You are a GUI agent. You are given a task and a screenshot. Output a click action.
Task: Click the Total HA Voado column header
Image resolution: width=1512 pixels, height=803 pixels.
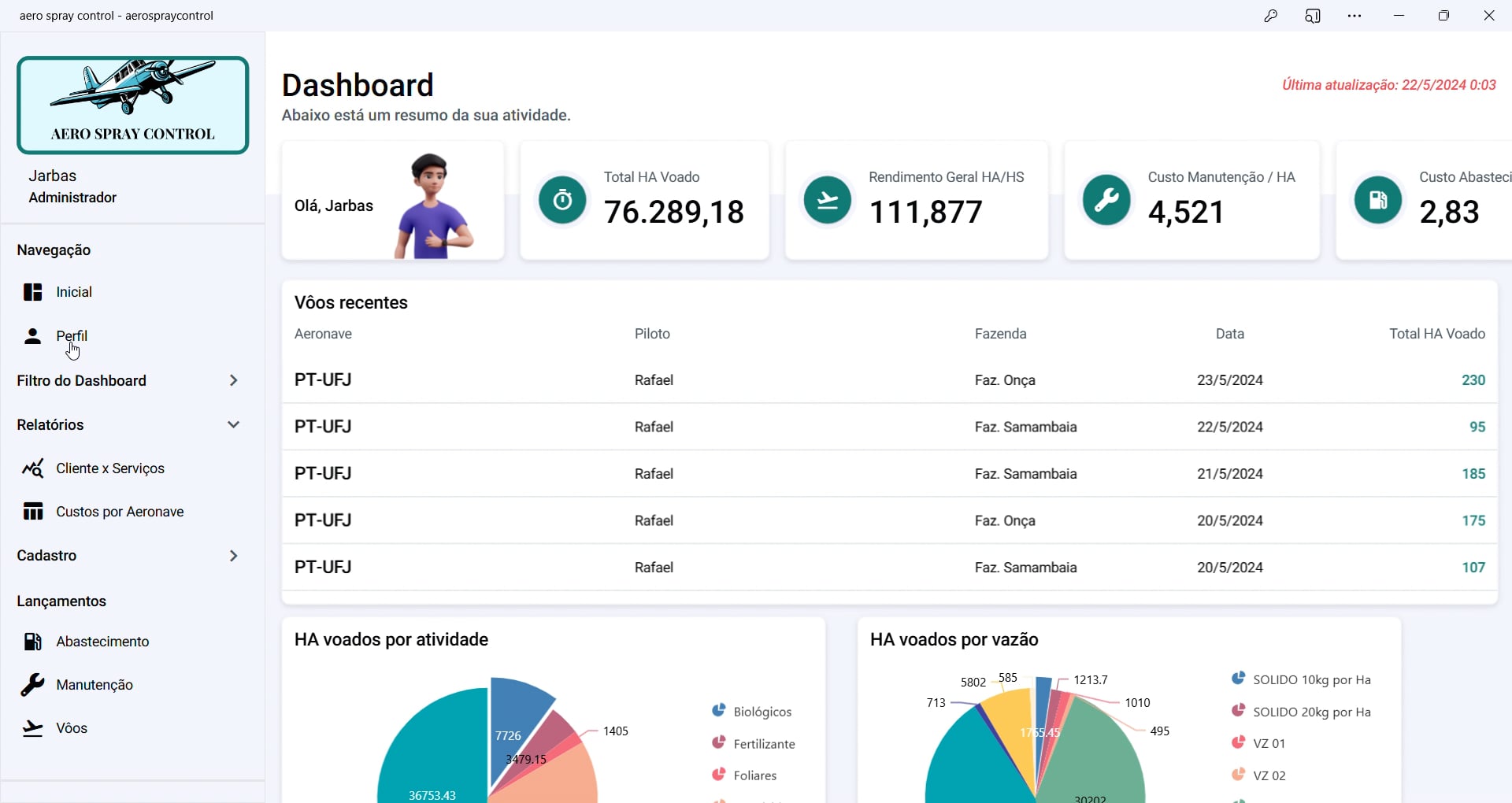[x=1437, y=334]
